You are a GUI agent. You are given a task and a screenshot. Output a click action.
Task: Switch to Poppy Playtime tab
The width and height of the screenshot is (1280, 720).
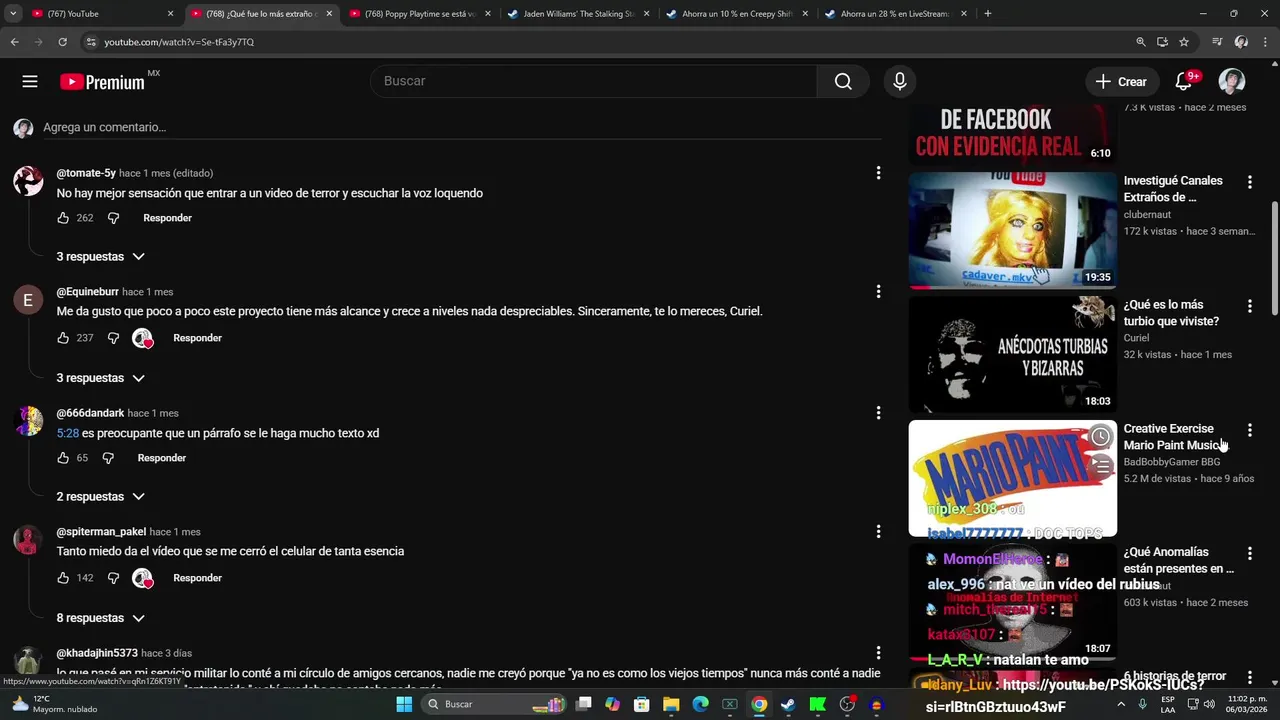[420, 14]
